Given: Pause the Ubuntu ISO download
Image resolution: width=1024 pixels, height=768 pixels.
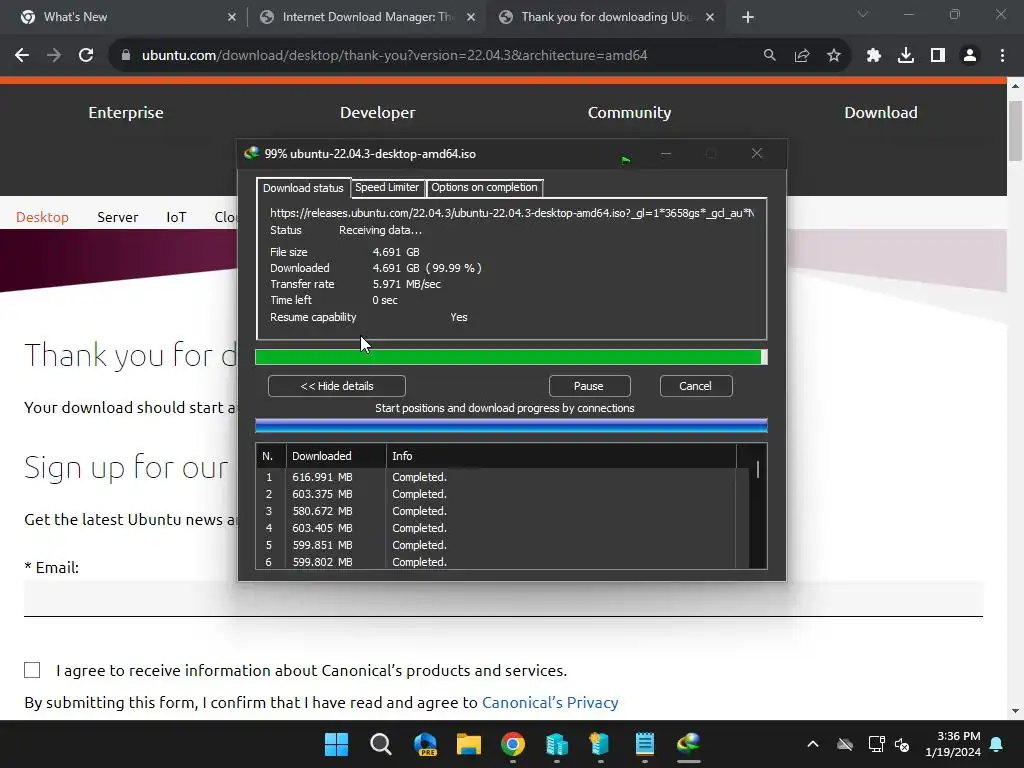Looking at the screenshot, I should (589, 386).
